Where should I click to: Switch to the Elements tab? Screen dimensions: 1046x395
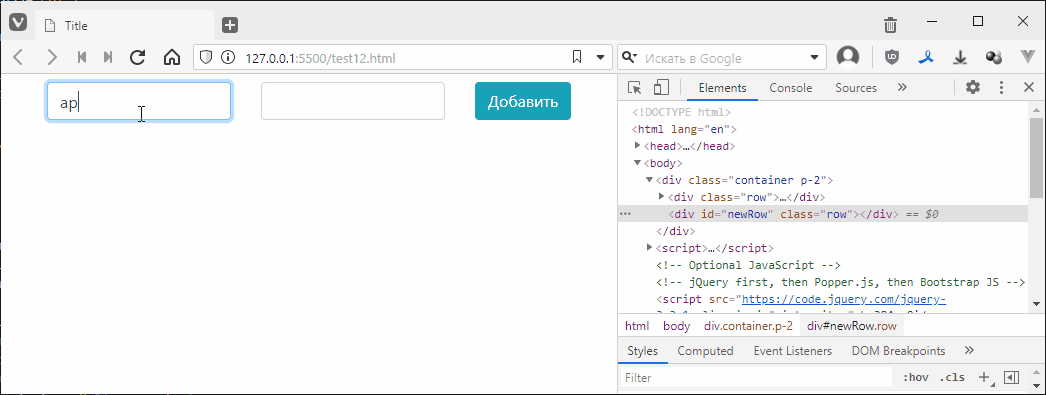coord(722,88)
